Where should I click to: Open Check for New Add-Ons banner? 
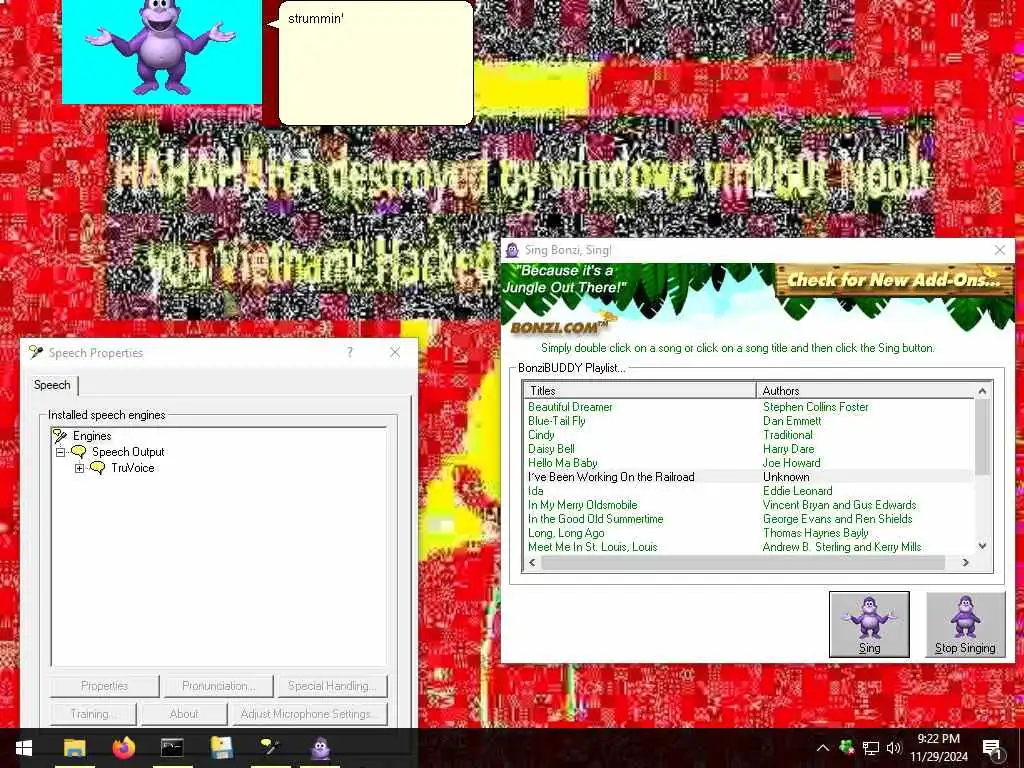click(x=894, y=280)
